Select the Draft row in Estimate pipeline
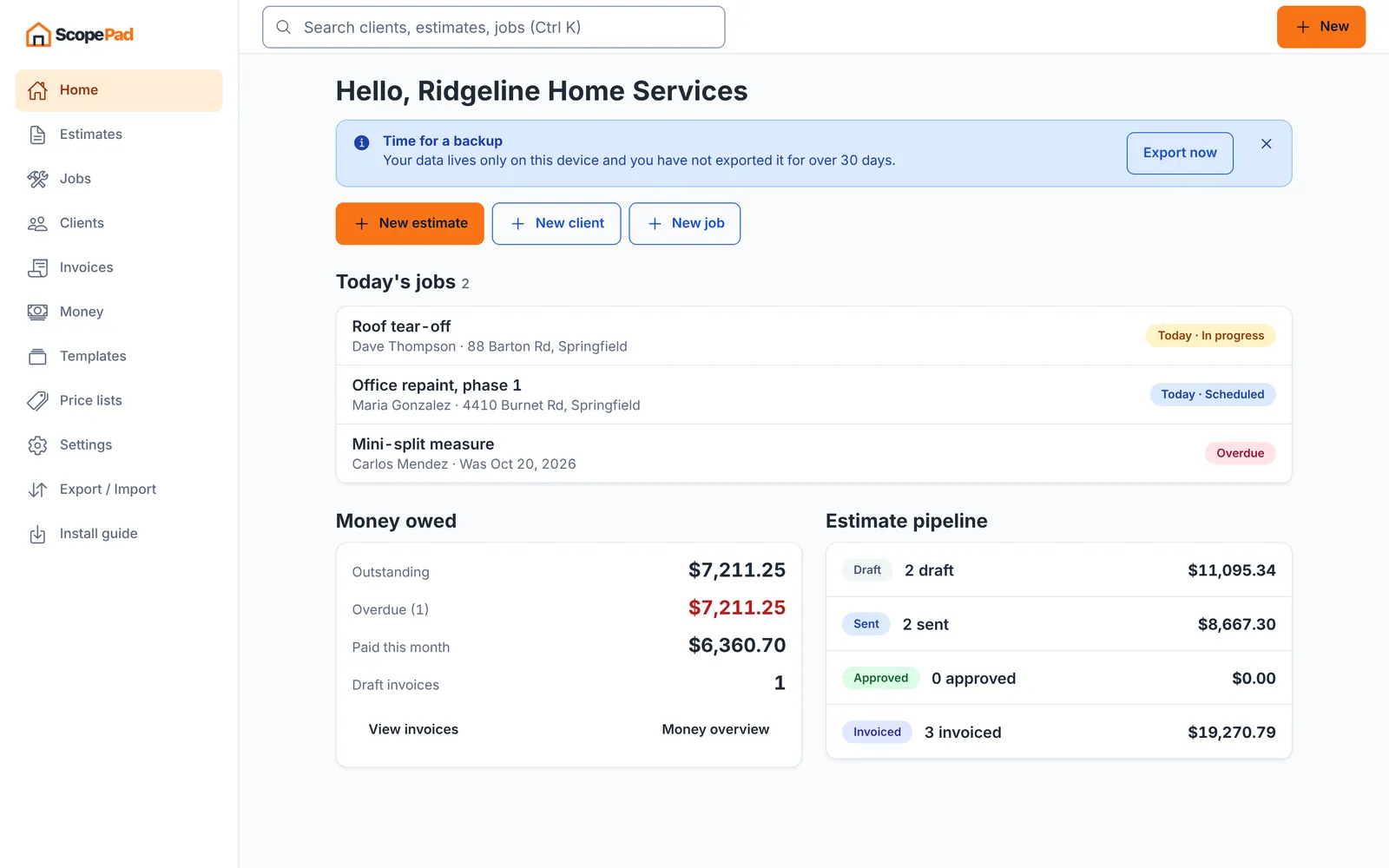This screenshot has height=868, width=1389. coord(1059,570)
